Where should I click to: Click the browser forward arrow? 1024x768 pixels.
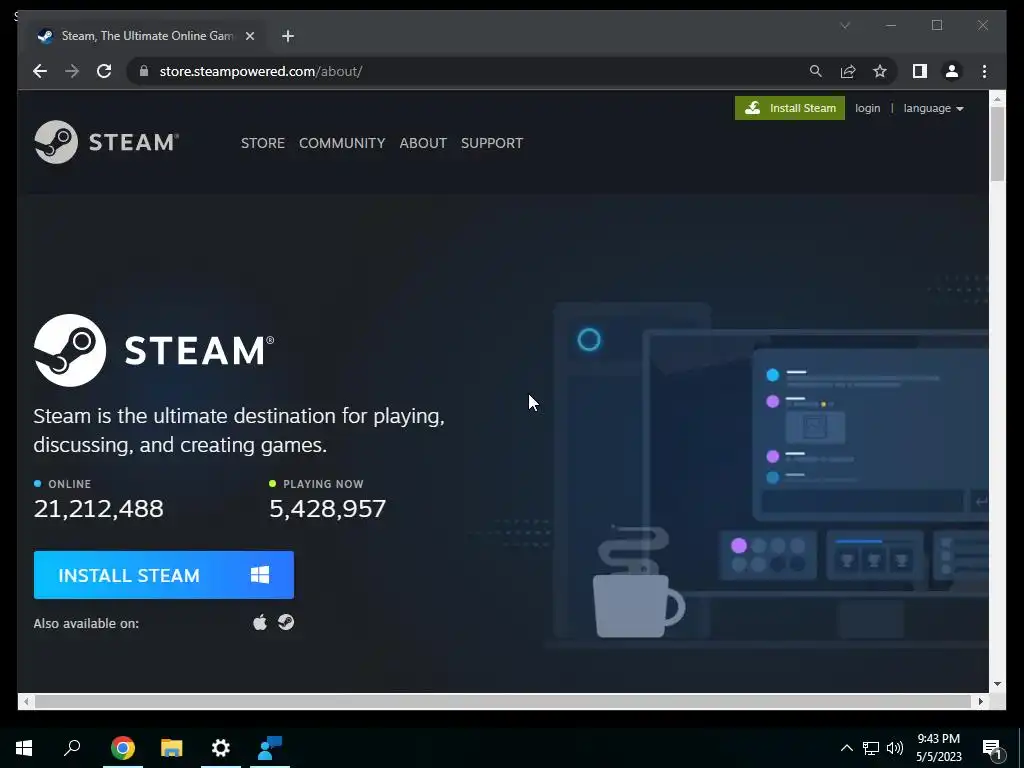[x=72, y=71]
